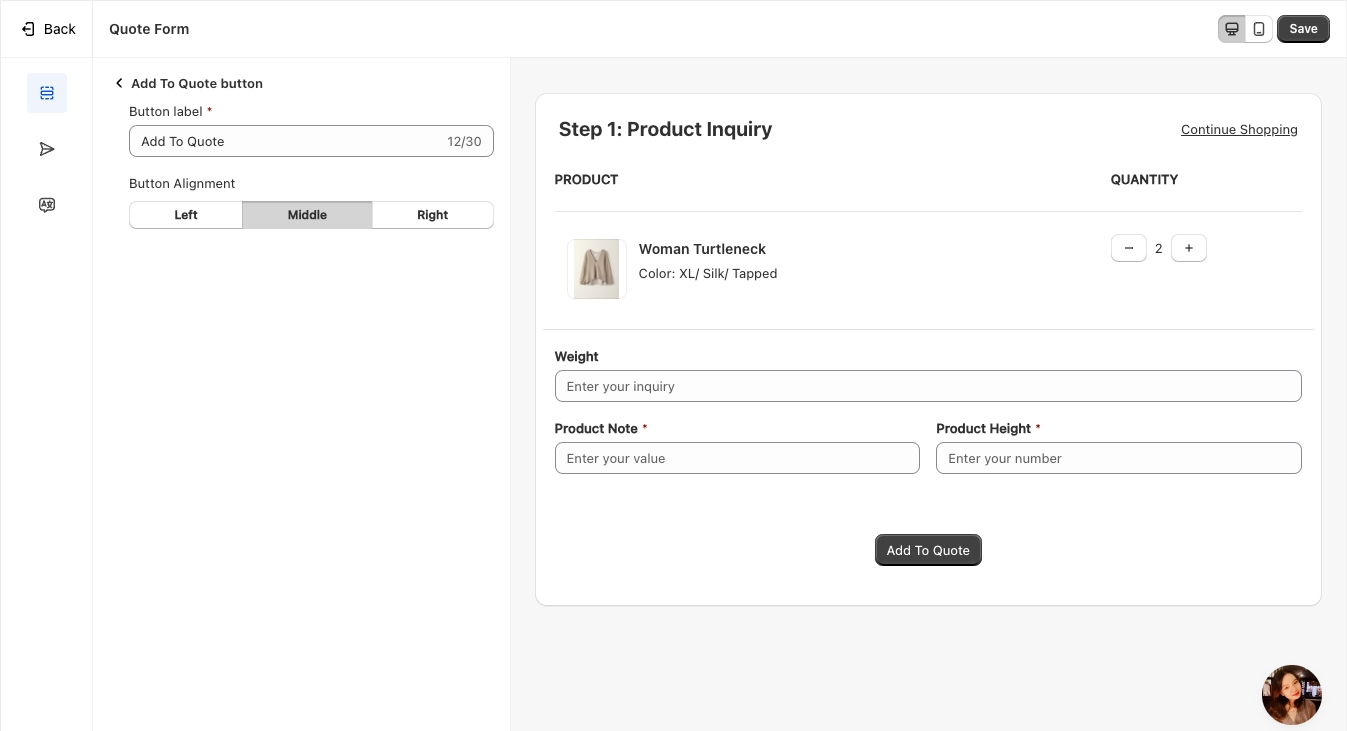Align button to Left

tap(186, 215)
